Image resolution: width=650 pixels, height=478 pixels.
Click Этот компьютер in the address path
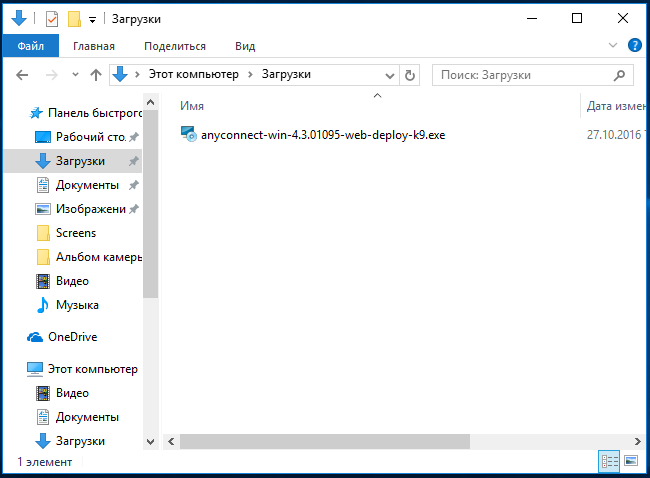click(x=194, y=74)
